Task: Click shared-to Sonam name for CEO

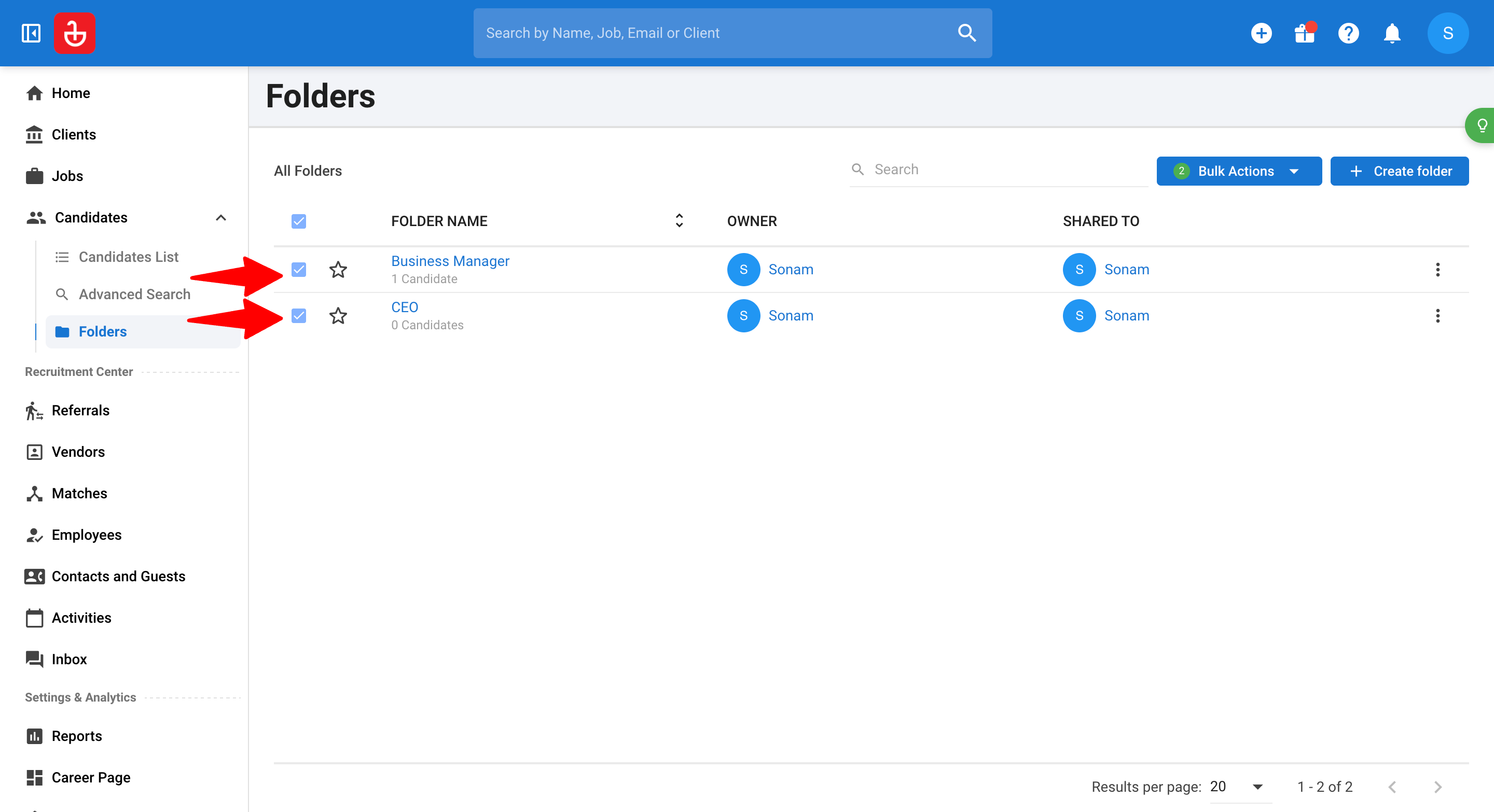Action: pyautogui.click(x=1126, y=316)
